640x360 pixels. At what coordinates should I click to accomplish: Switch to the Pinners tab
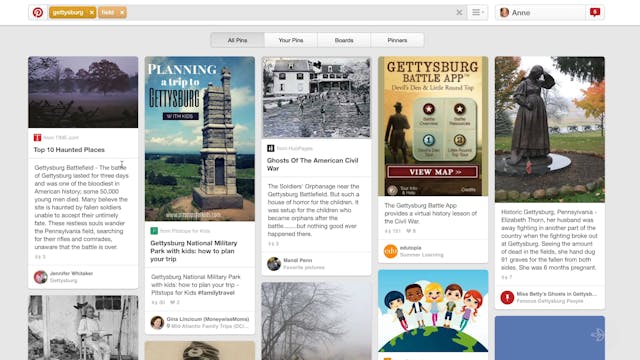(397, 40)
